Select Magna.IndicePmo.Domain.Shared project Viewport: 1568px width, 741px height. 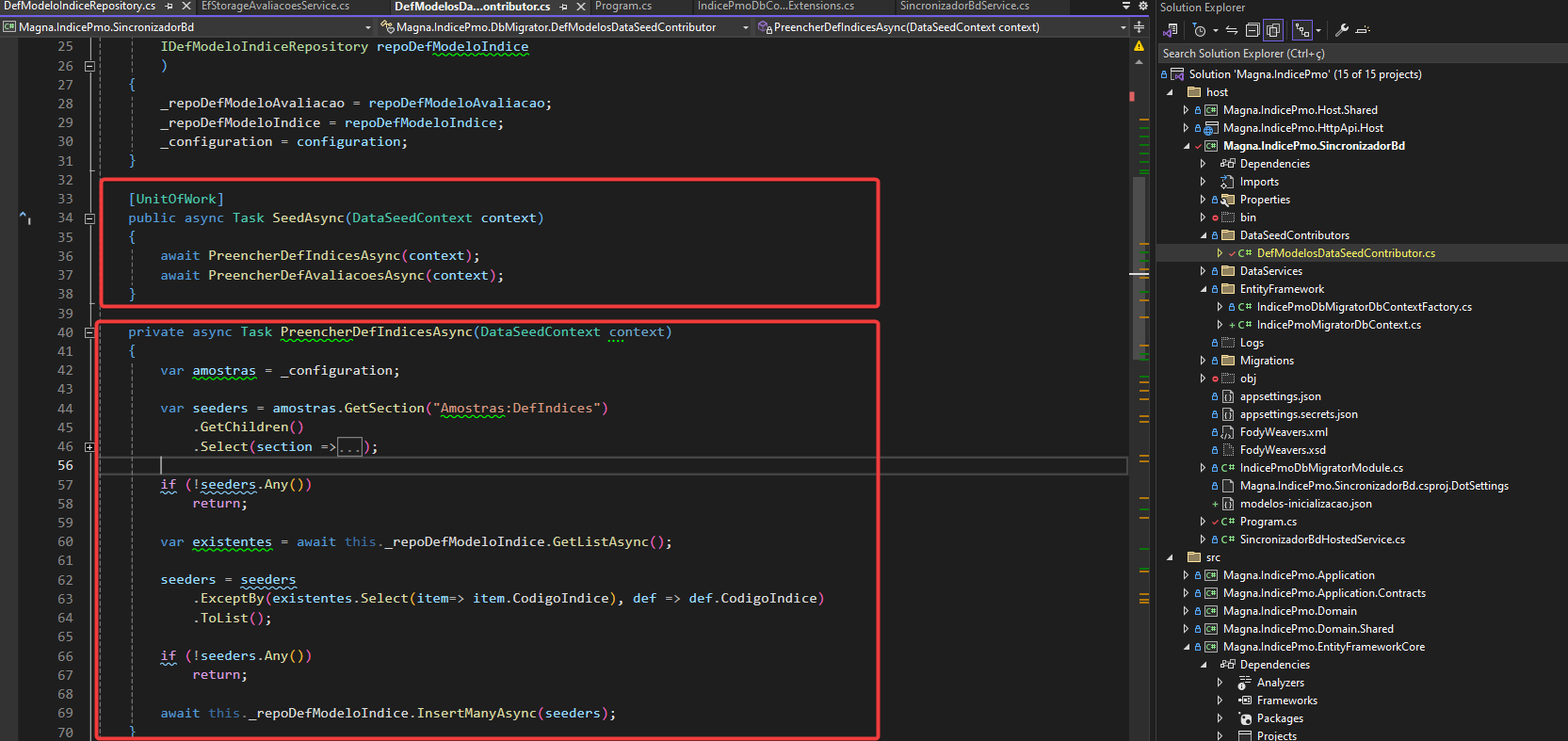click(x=1308, y=629)
